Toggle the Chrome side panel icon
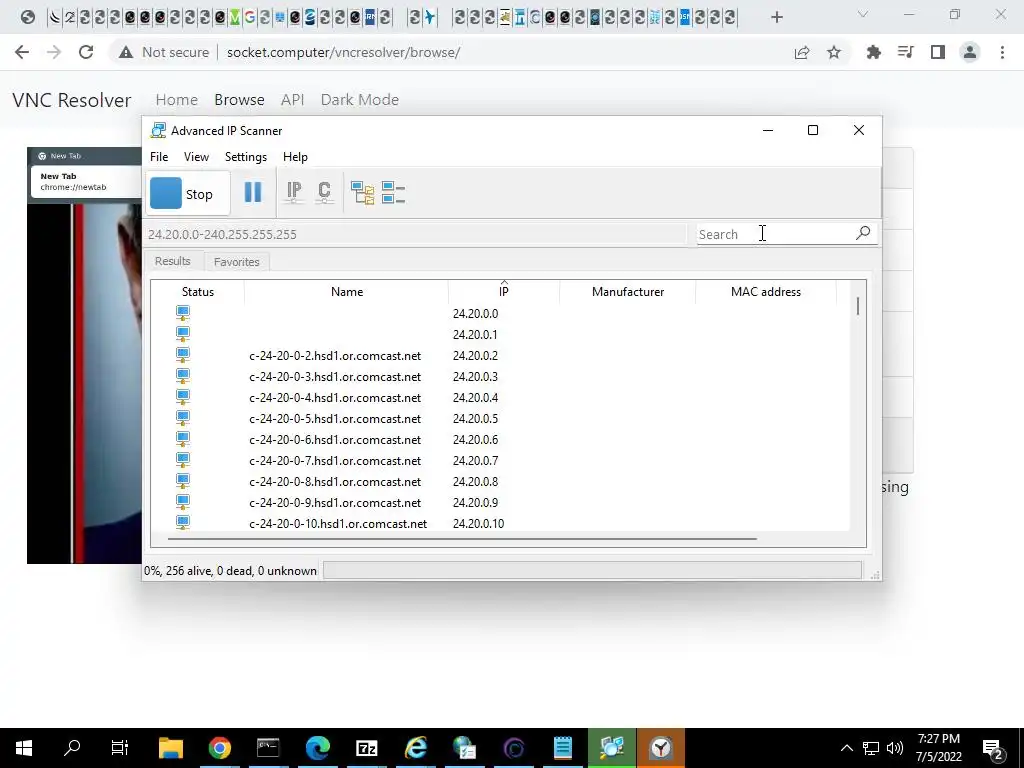1024x768 pixels. pyautogui.click(x=938, y=52)
